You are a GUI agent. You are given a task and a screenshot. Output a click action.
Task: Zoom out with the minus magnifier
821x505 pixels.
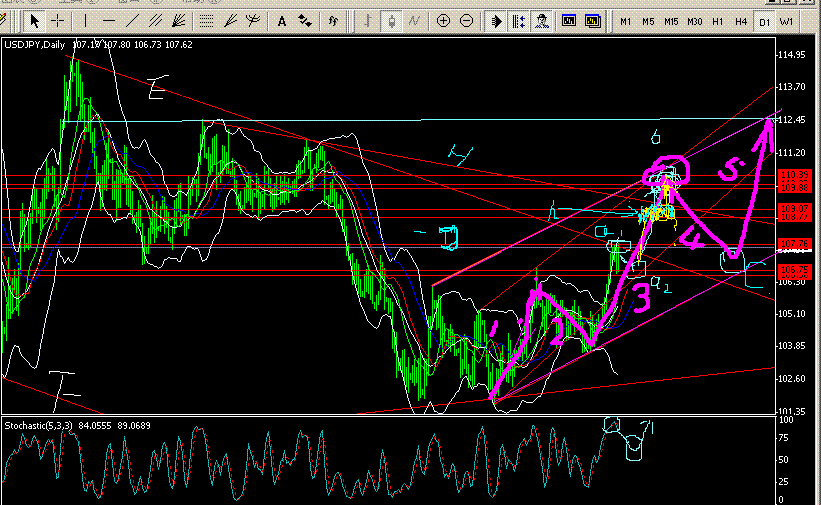467,20
